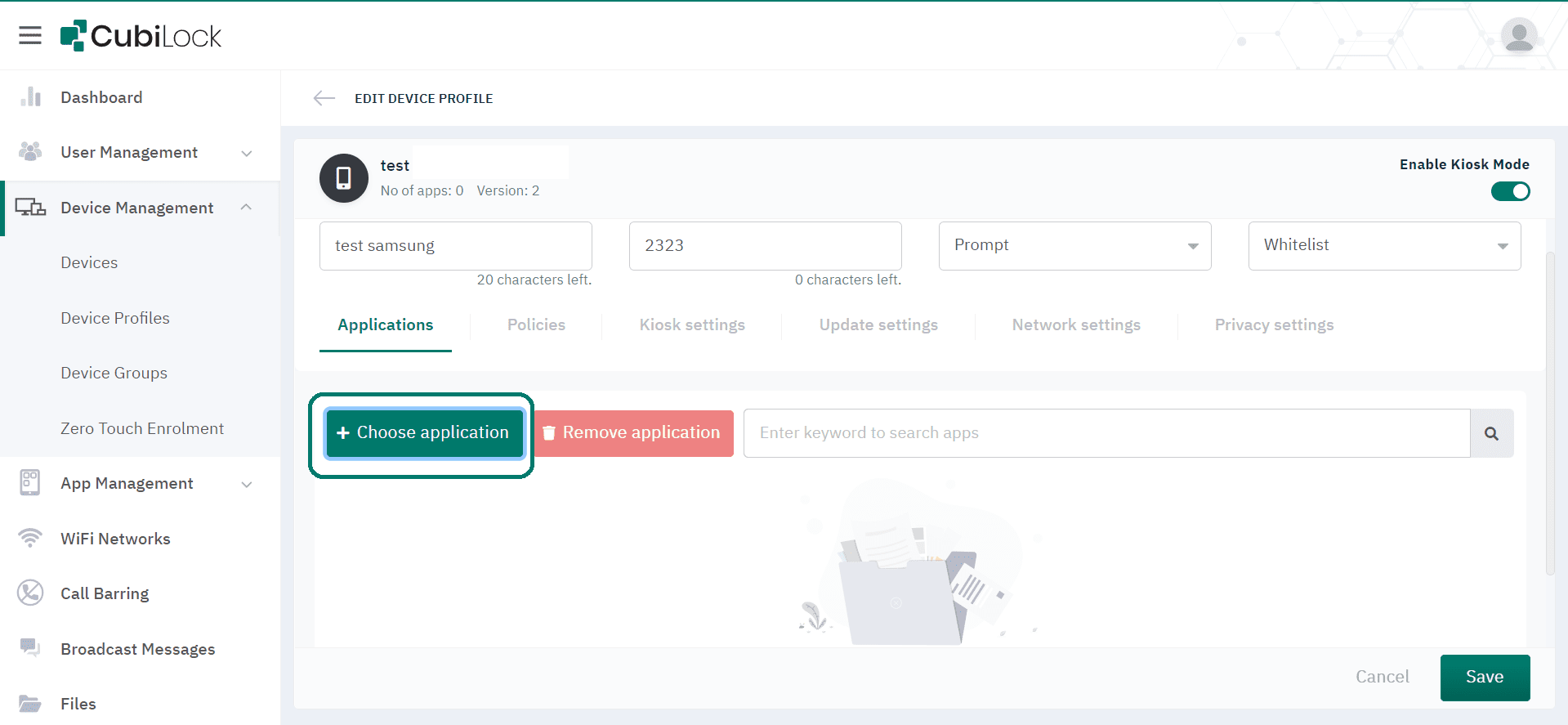Image resolution: width=1568 pixels, height=725 pixels.
Task: Click the profile title 'test'
Action: (395, 165)
